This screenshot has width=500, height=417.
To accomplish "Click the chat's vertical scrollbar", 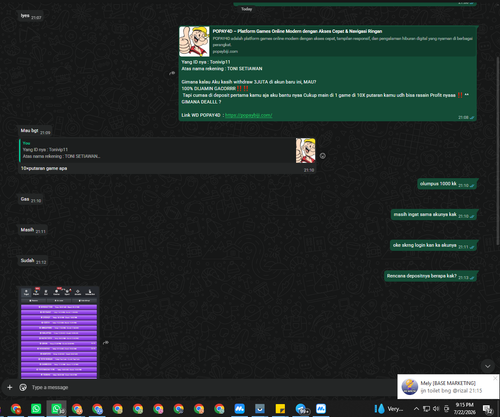I will [498, 150].
